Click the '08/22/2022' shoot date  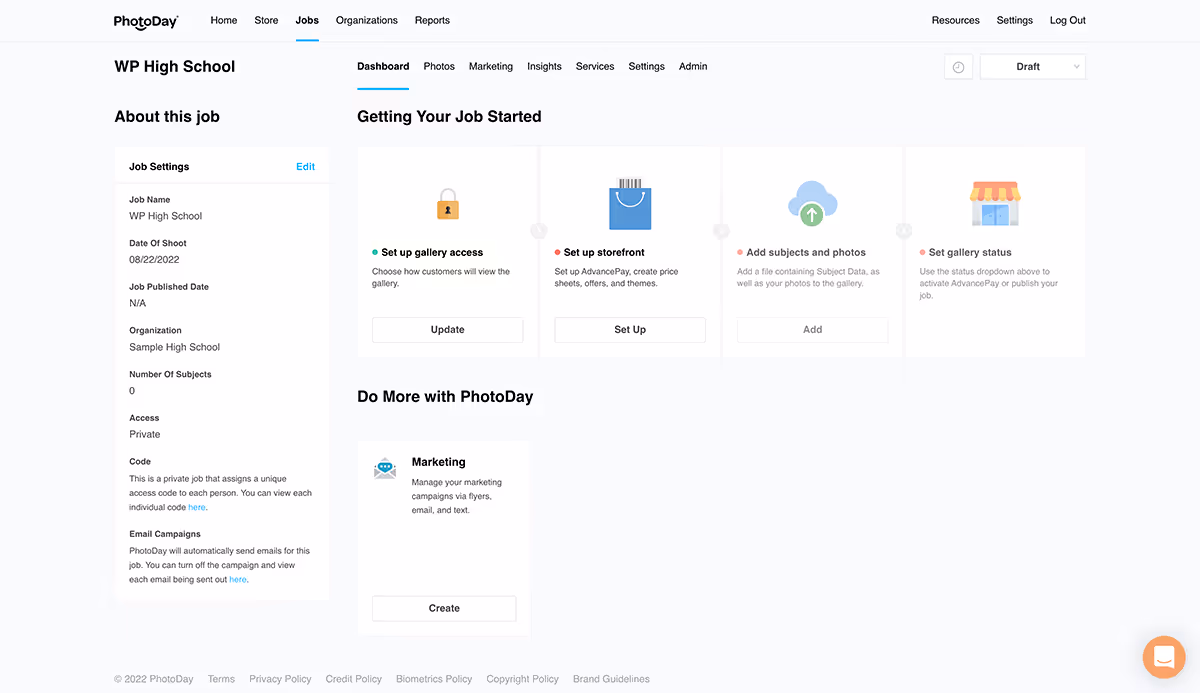154,260
